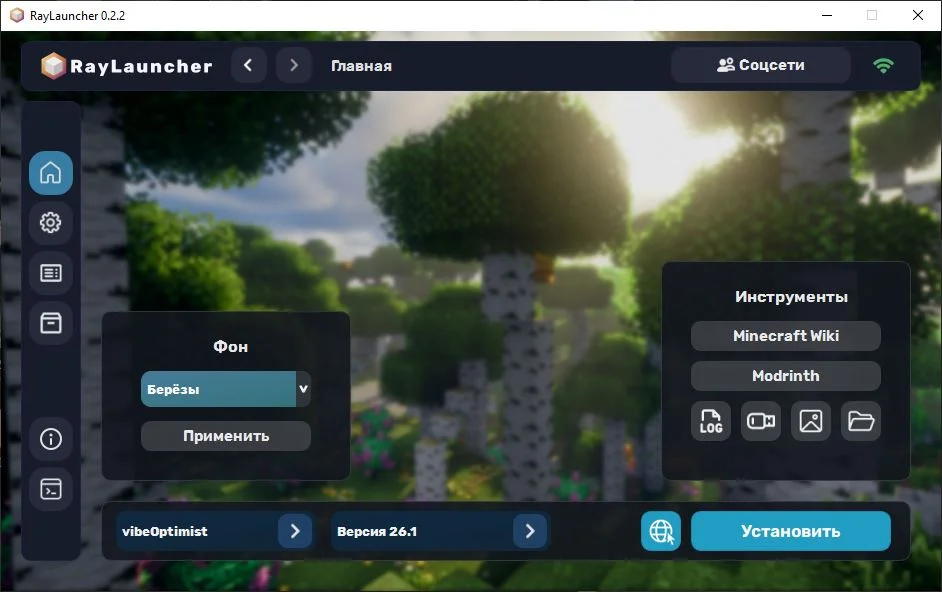Expand the Версия 26.1 selector arrow
The width and height of the screenshot is (942, 592).
tap(530, 531)
